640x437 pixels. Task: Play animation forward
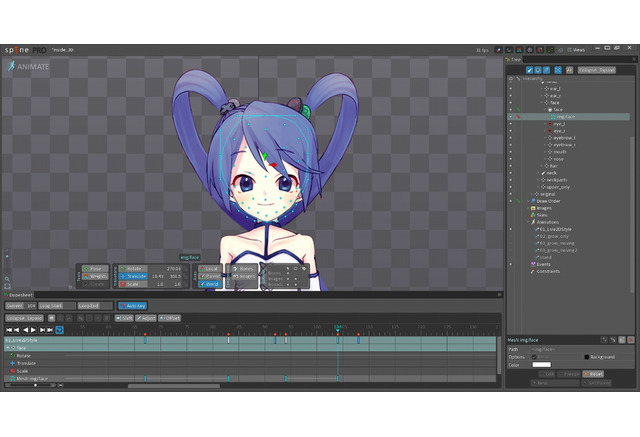point(33,330)
